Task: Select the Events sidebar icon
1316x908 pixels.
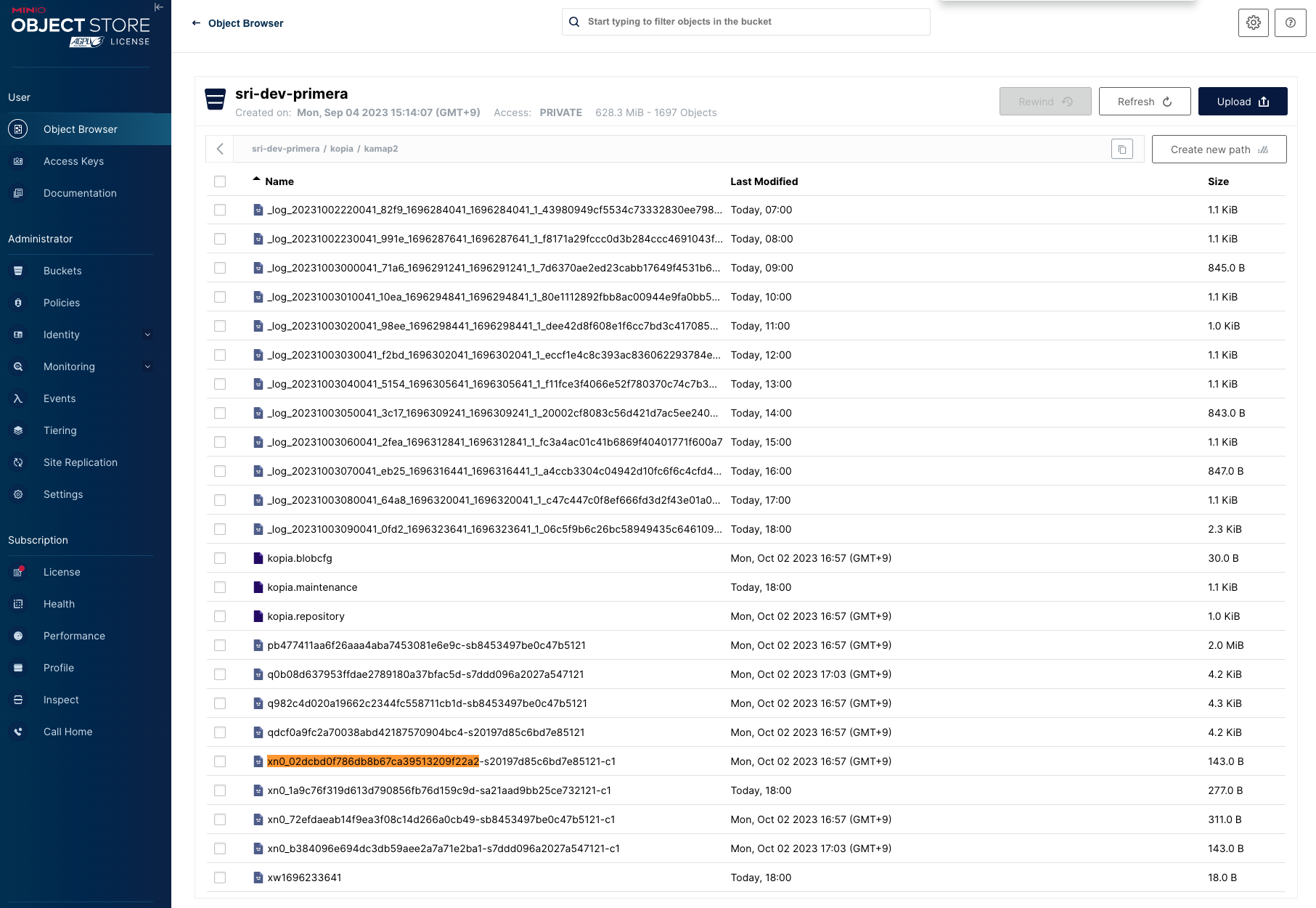Action: tap(18, 398)
